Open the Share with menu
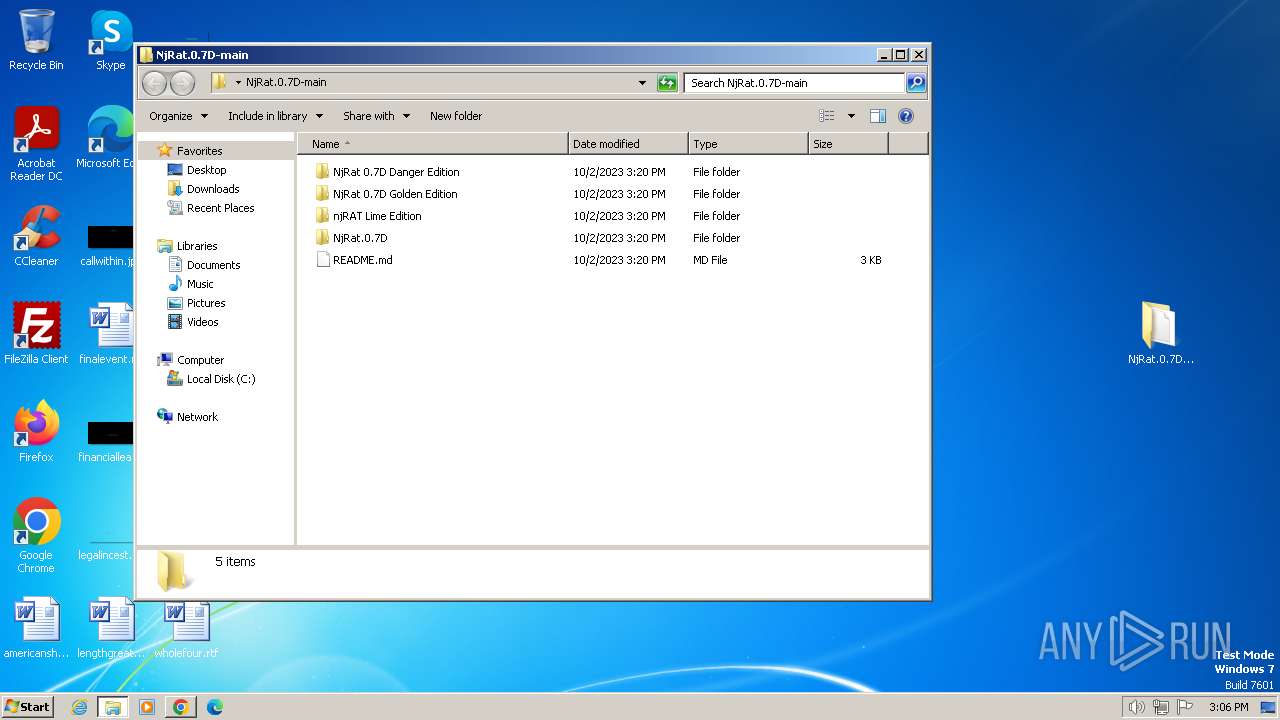 click(376, 116)
